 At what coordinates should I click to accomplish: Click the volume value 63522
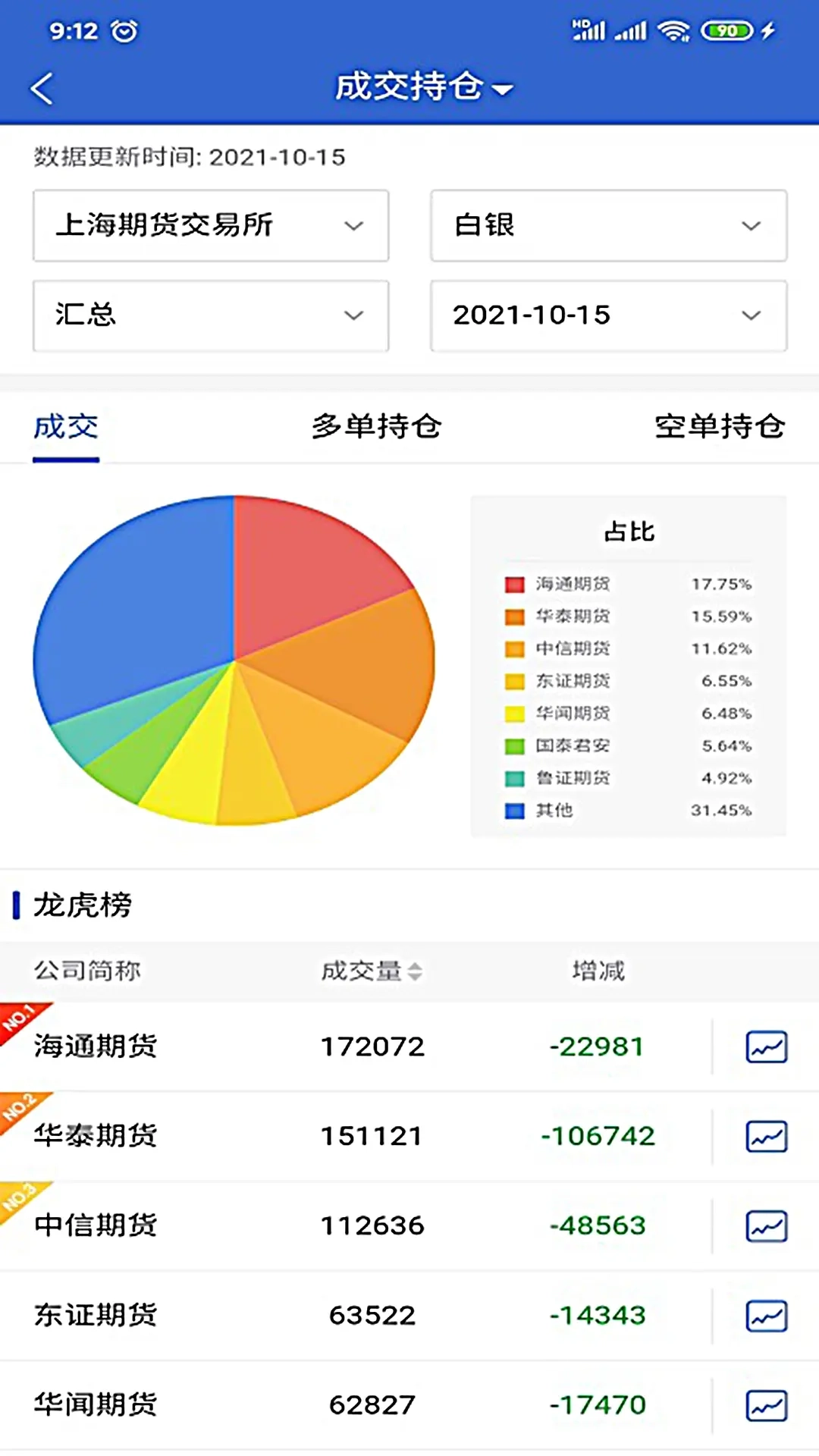click(372, 1316)
